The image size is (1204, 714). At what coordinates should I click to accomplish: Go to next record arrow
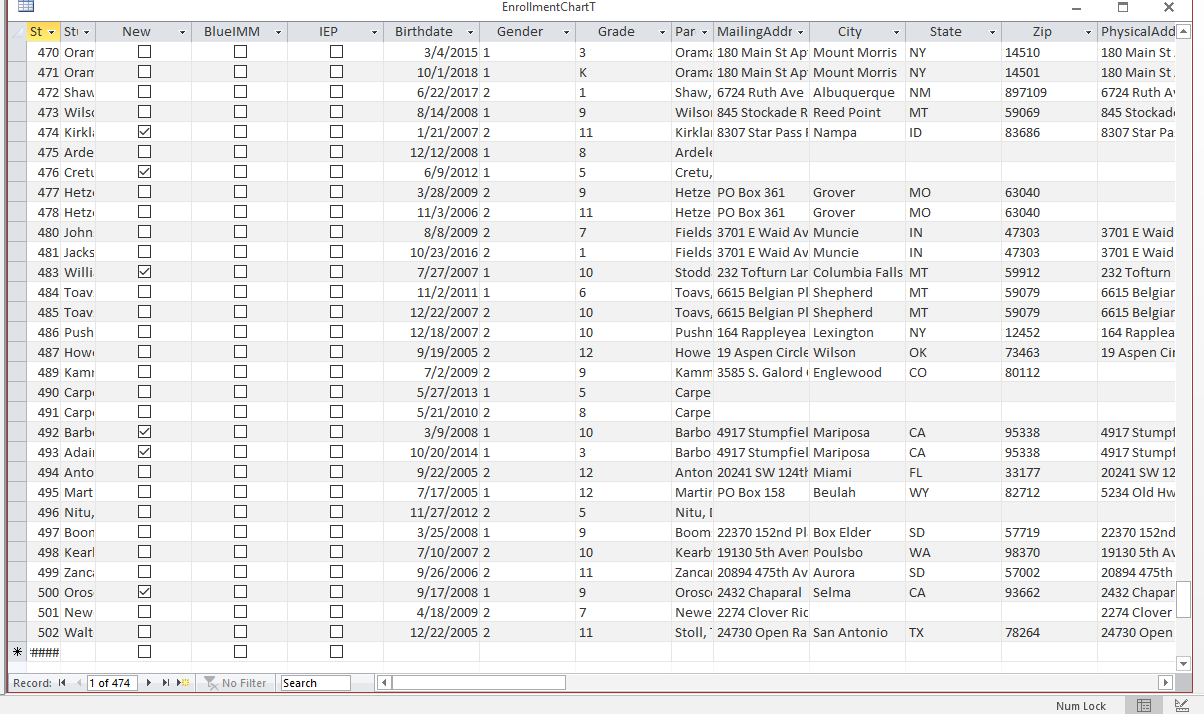coord(149,683)
